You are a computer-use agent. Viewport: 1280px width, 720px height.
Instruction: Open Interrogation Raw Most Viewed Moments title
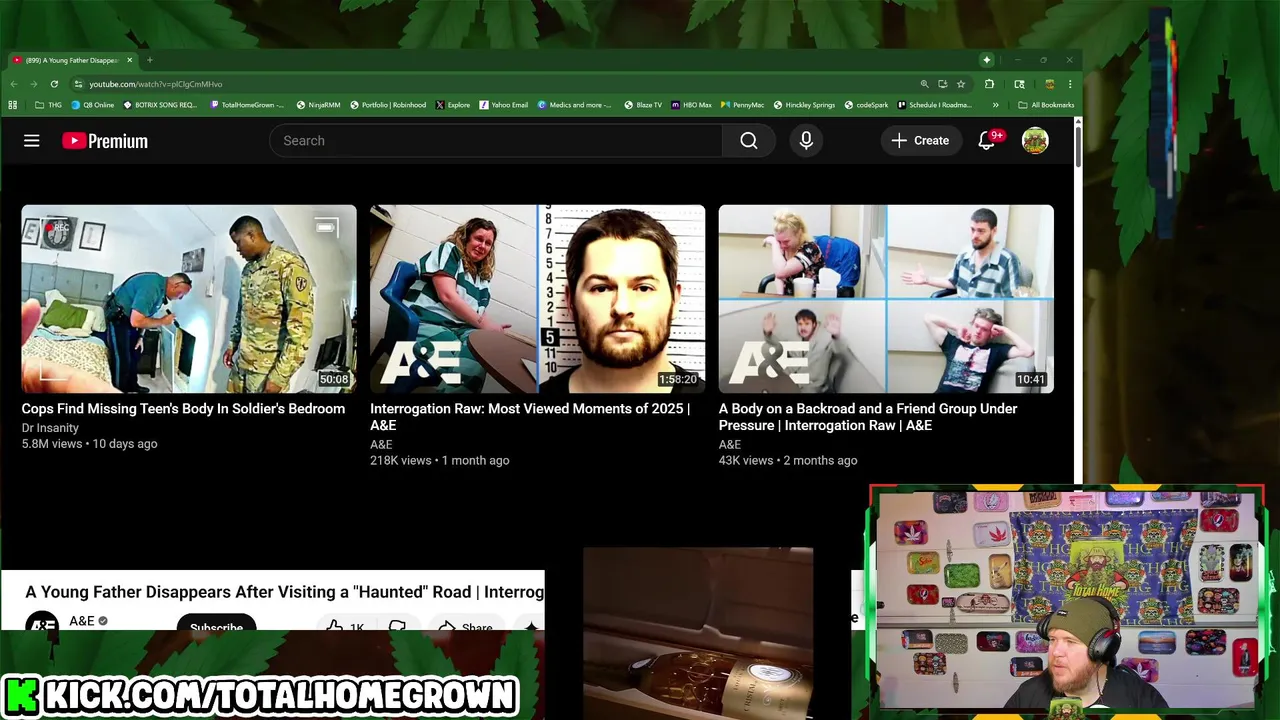click(x=530, y=417)
